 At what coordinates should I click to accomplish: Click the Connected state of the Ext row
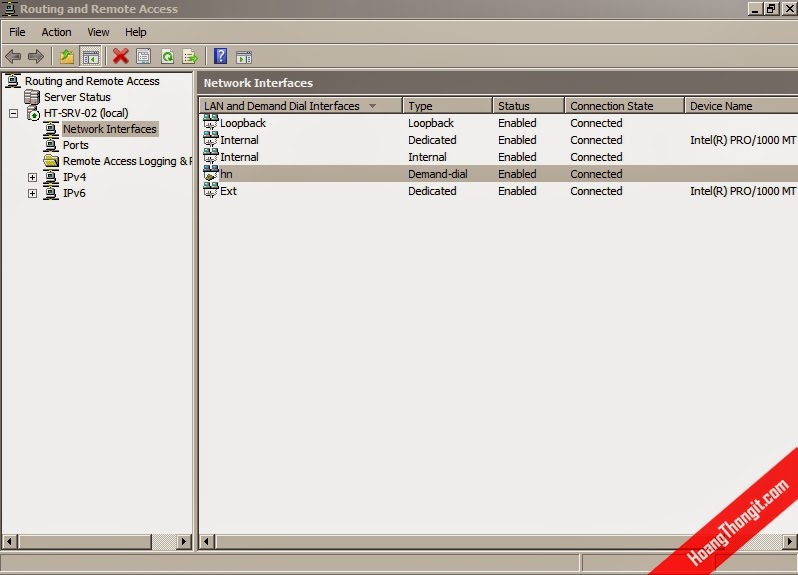click(x=596, y=191)
